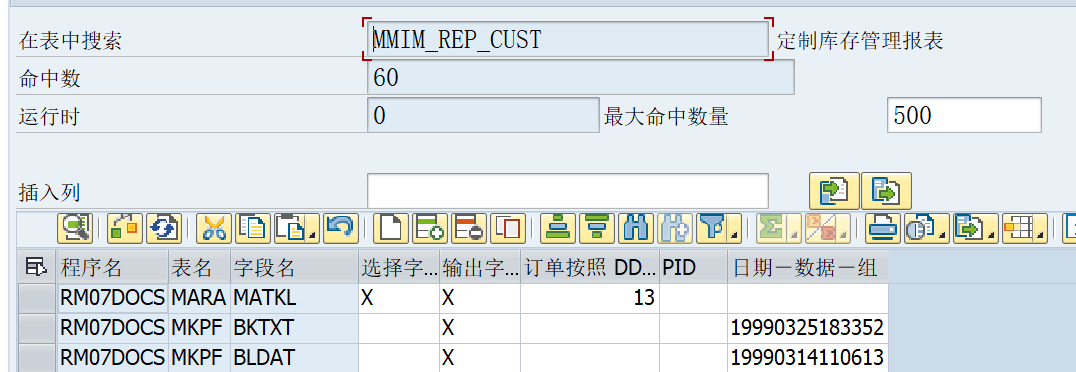
Task: Click the 在表中搜索 field with MMIM_REP_CUST
Action: point(568,40)
